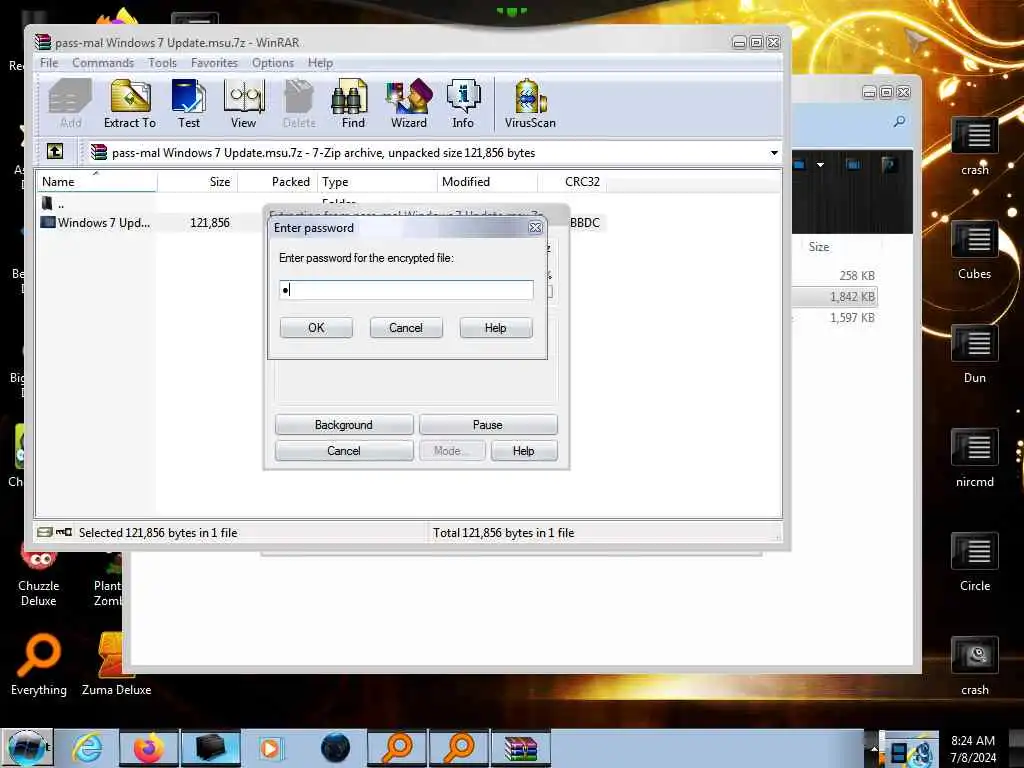This screenshot has height=768, width=1024.
Task: Sort by CRC32 column header
Action: click(572, 182)
